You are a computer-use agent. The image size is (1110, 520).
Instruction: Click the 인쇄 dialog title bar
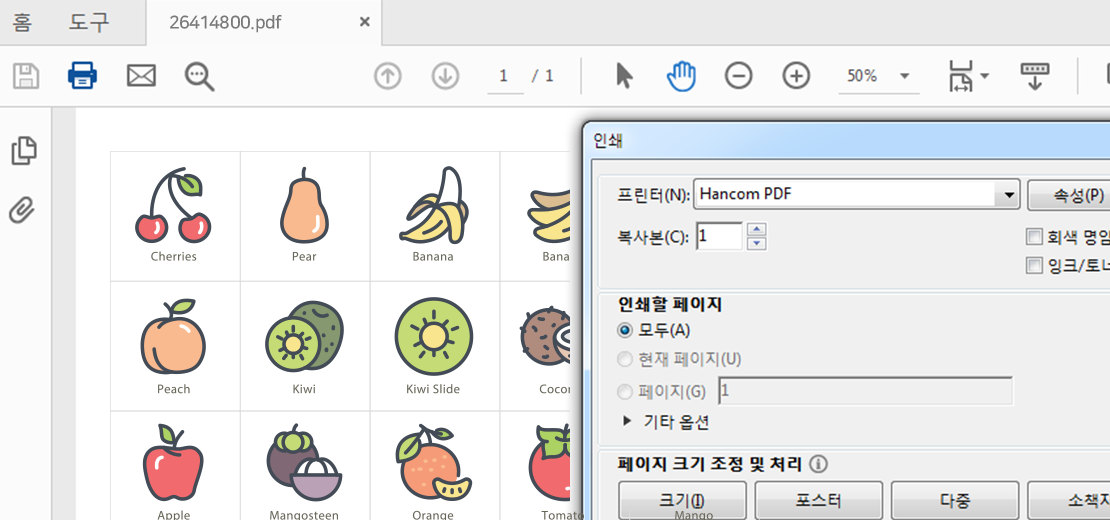pyautogui.click(x=849, y=141)
